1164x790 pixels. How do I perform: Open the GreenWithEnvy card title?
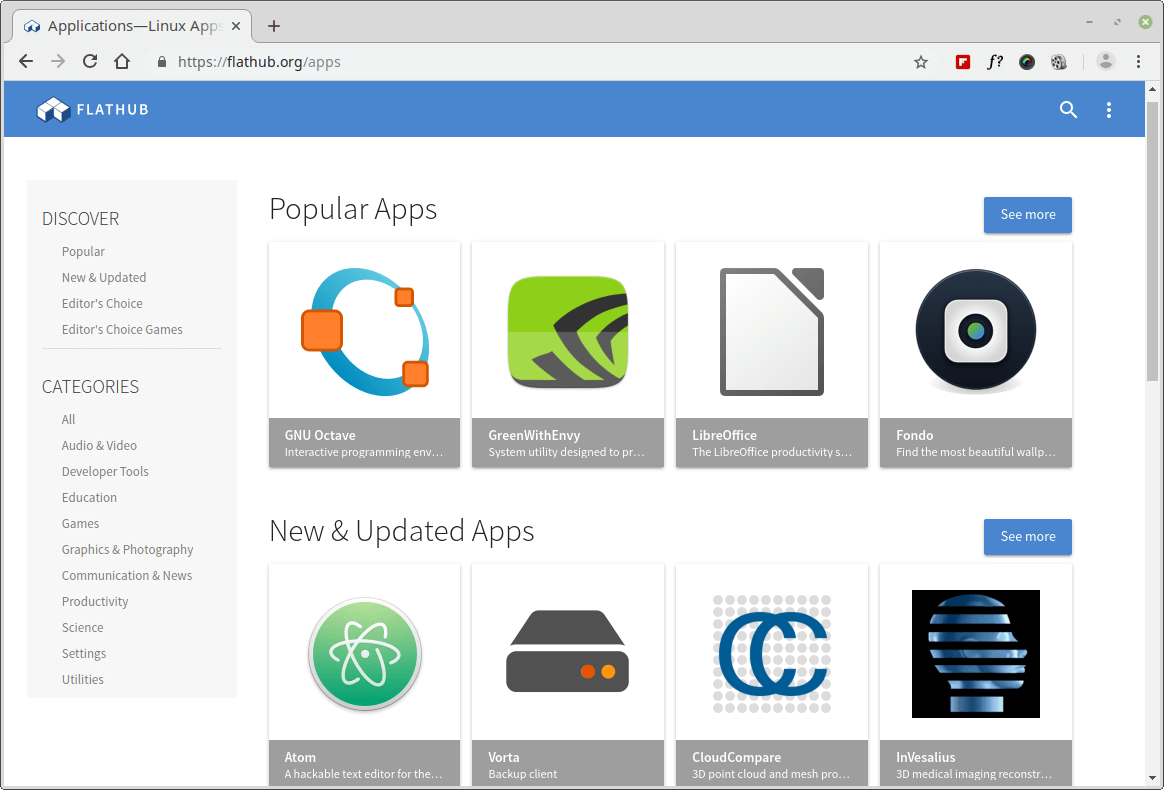pos(534,435)
